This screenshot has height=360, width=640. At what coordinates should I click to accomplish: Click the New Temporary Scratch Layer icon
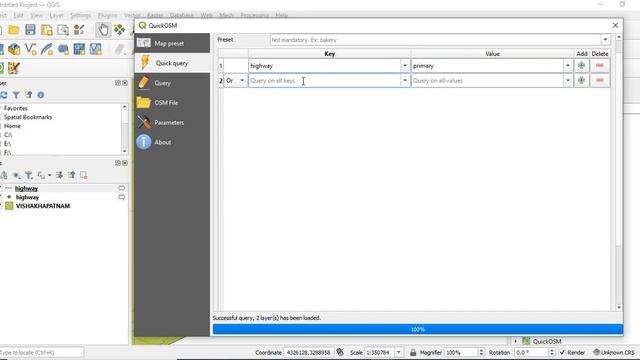coord(63,49)
